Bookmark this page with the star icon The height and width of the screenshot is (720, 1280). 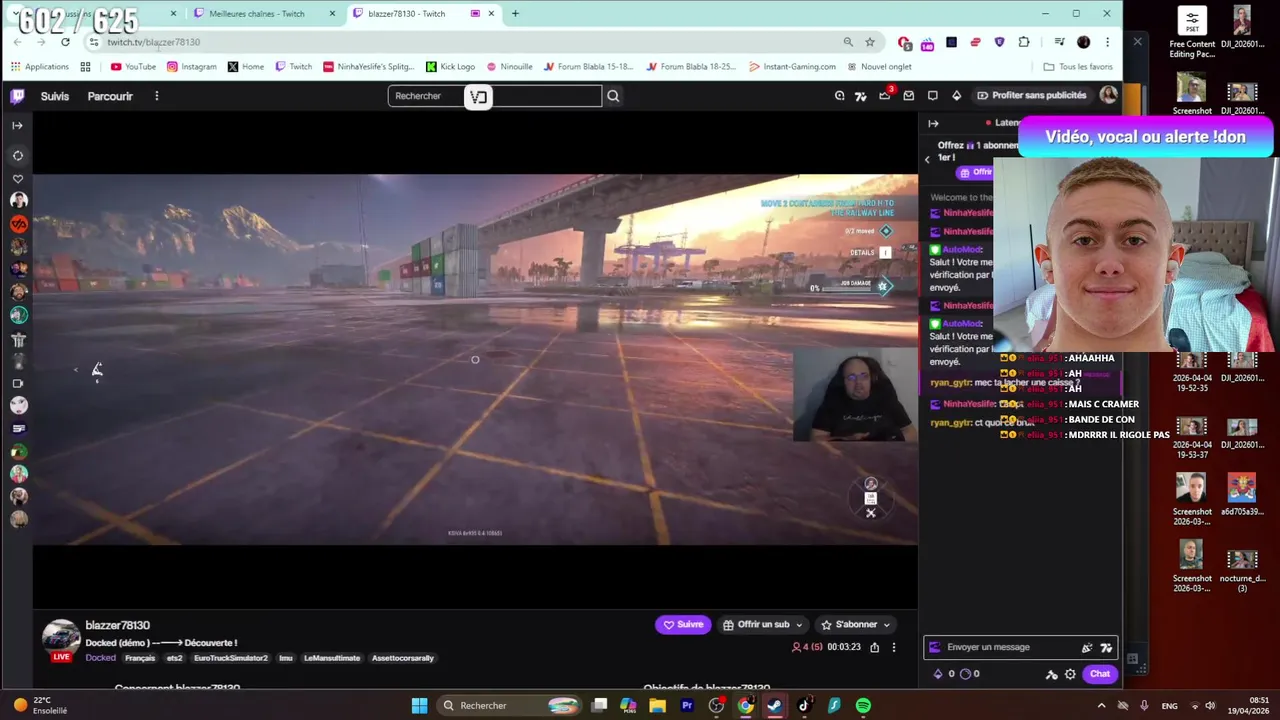click(x=870, y=42)
